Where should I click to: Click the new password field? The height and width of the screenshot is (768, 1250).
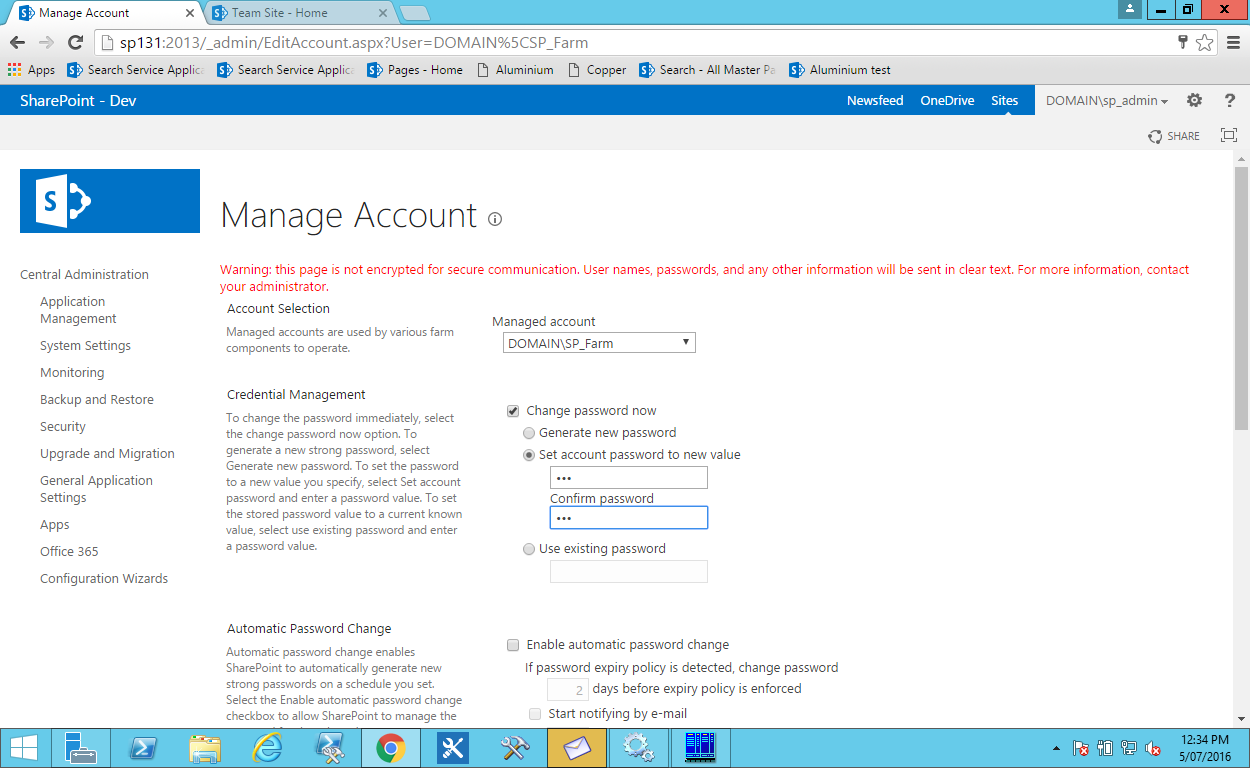[x=629, y=478]
